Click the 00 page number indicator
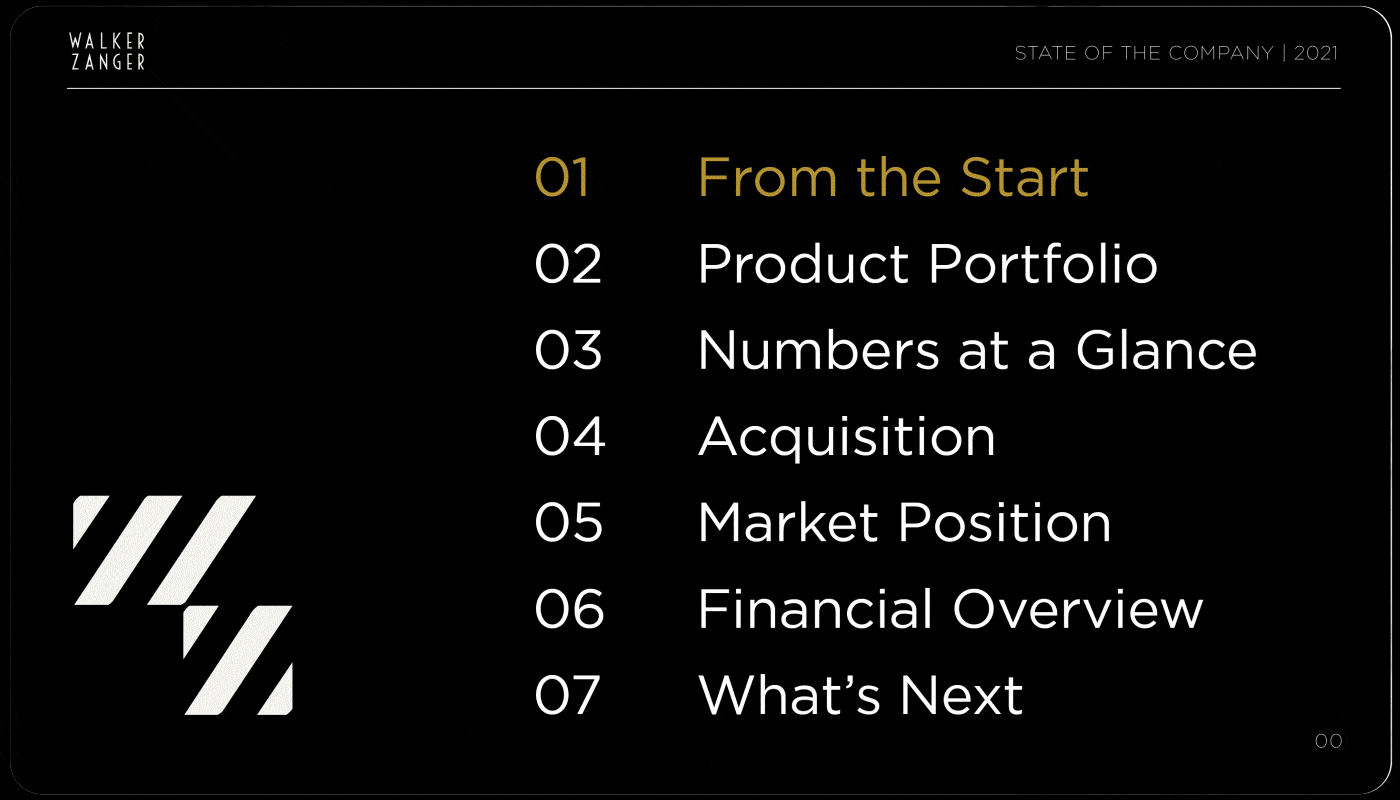This screenshot has width=1400, height=800. click(x=1329, y=741)
